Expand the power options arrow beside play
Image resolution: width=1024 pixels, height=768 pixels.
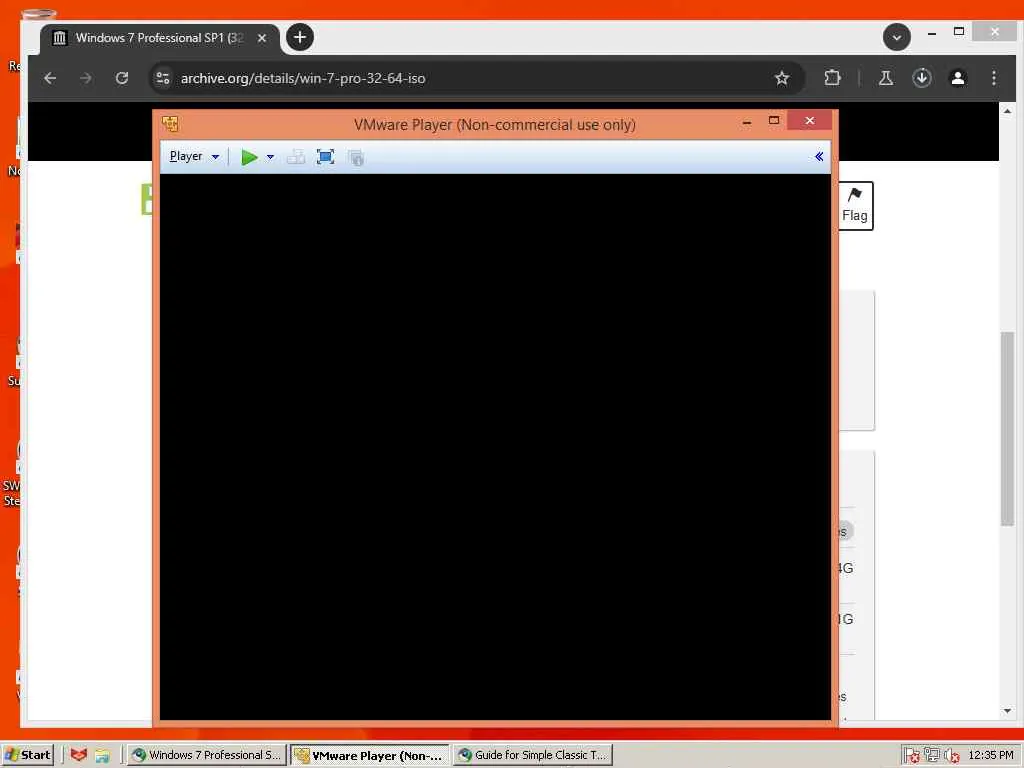[x=270, y=157]
